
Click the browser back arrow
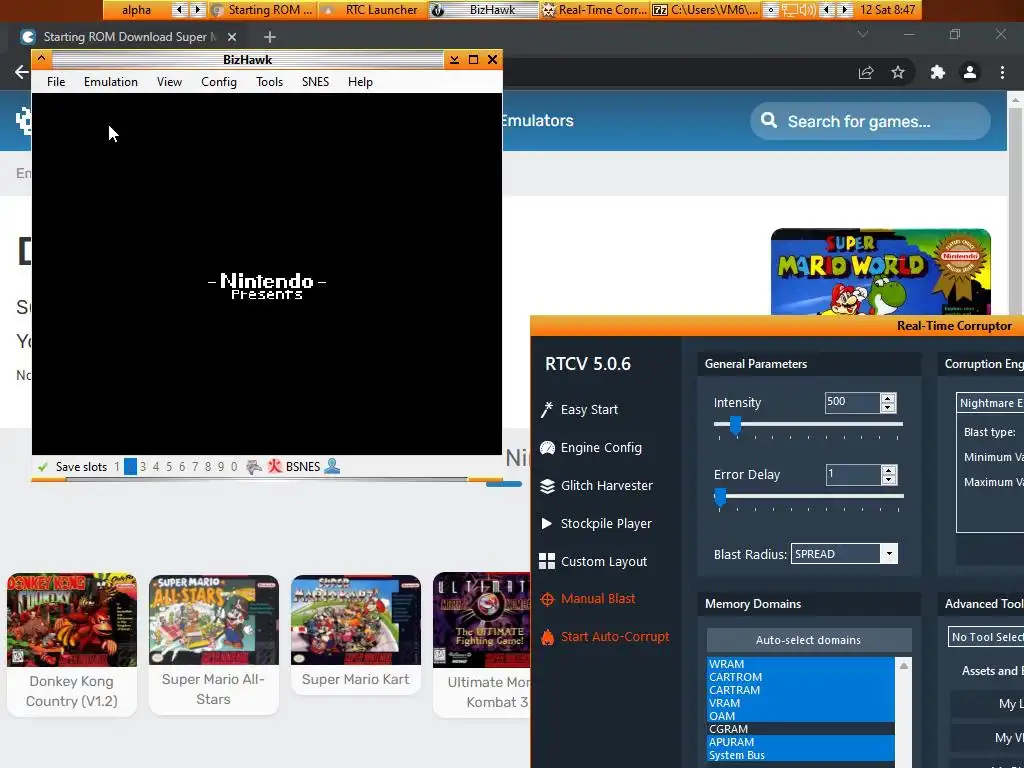pyautogui.click(x=22, y=72)
